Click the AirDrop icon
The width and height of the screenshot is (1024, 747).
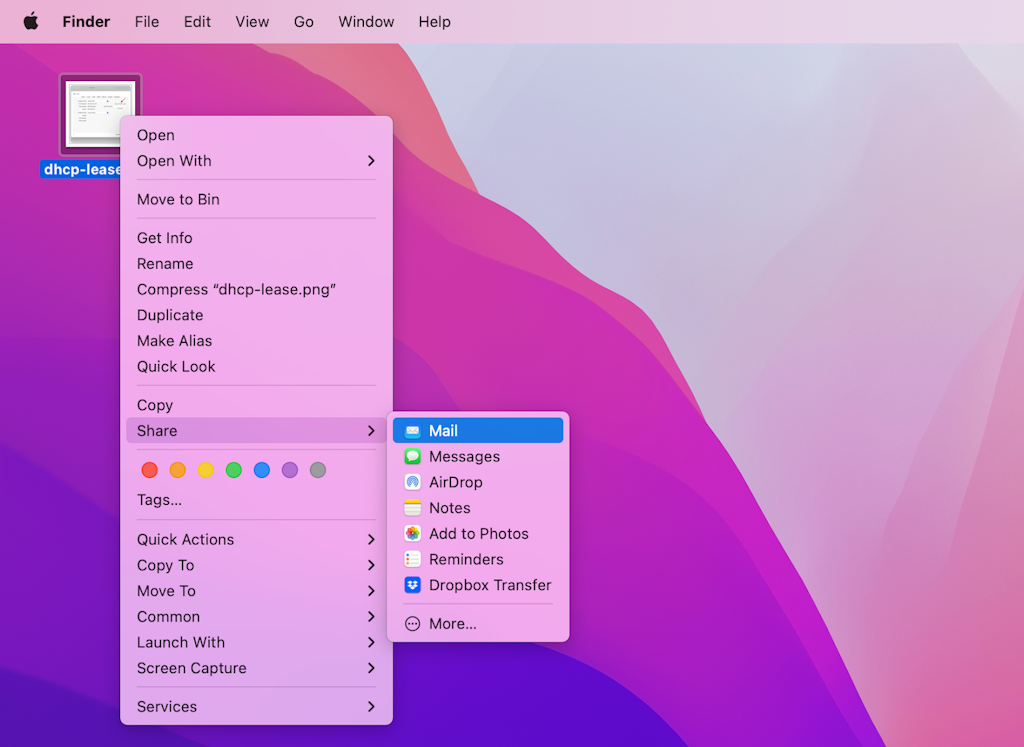413,482
